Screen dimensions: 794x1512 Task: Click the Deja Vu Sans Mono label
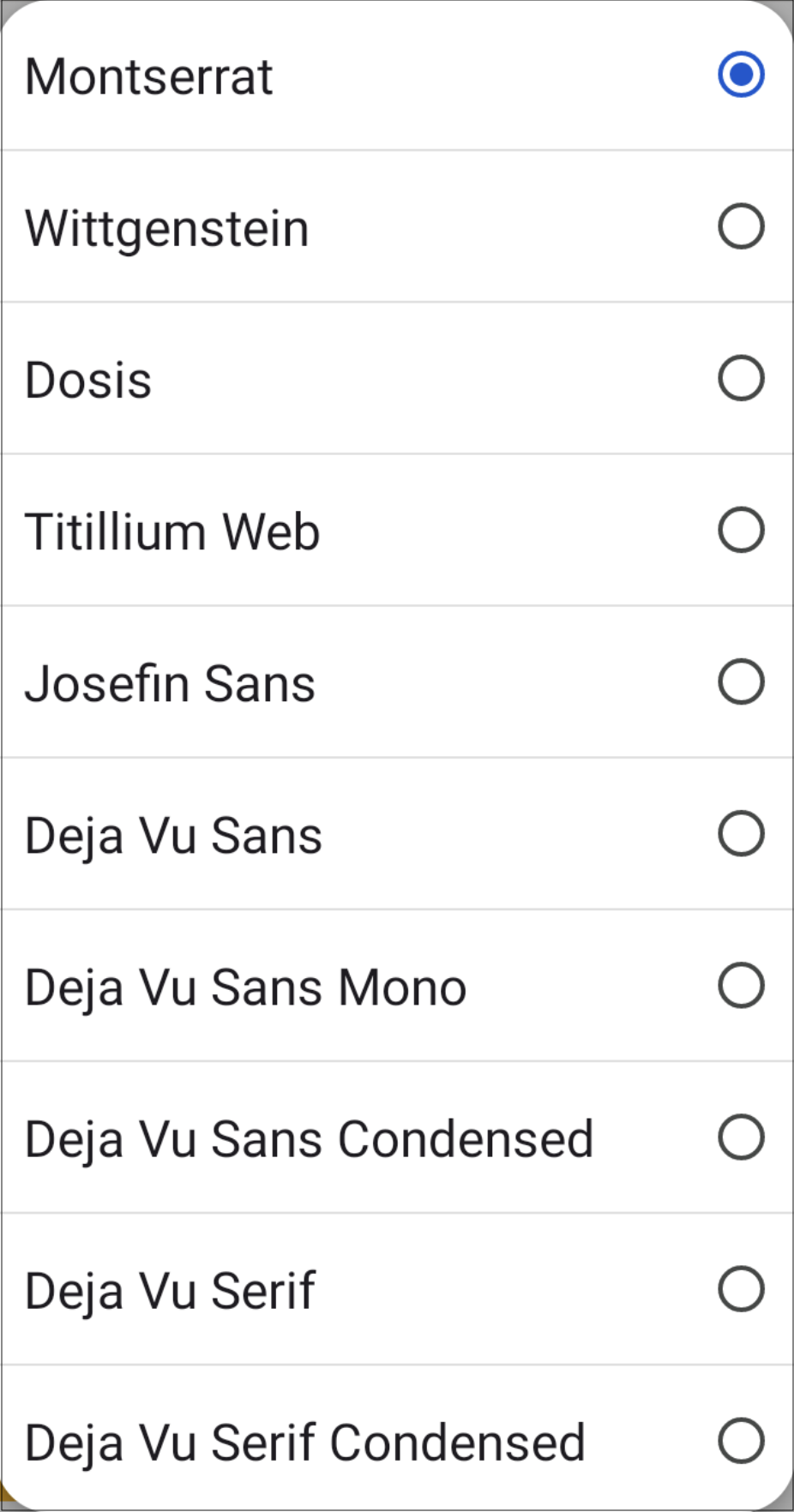(245, 987)
